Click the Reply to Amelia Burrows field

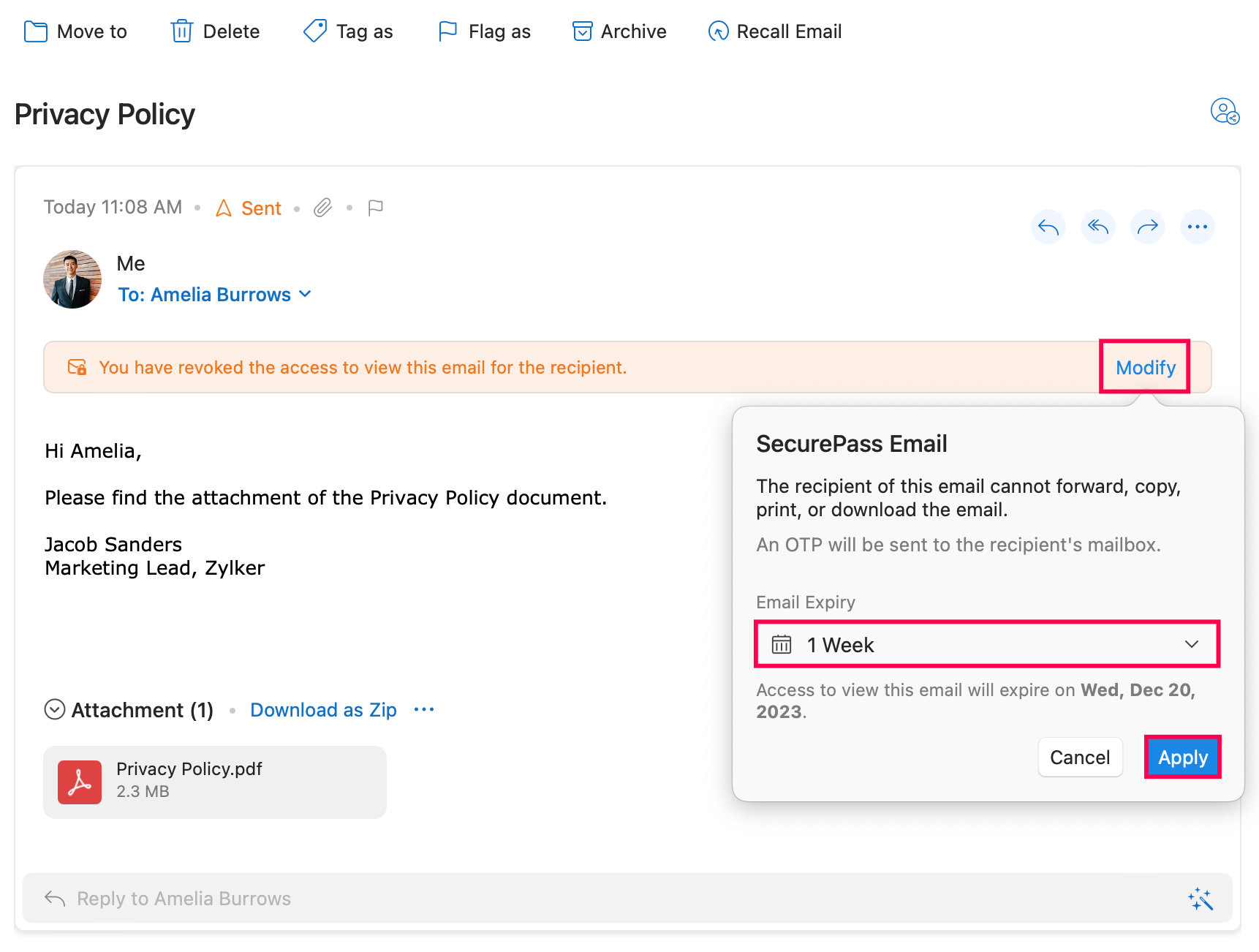[585, 899]
